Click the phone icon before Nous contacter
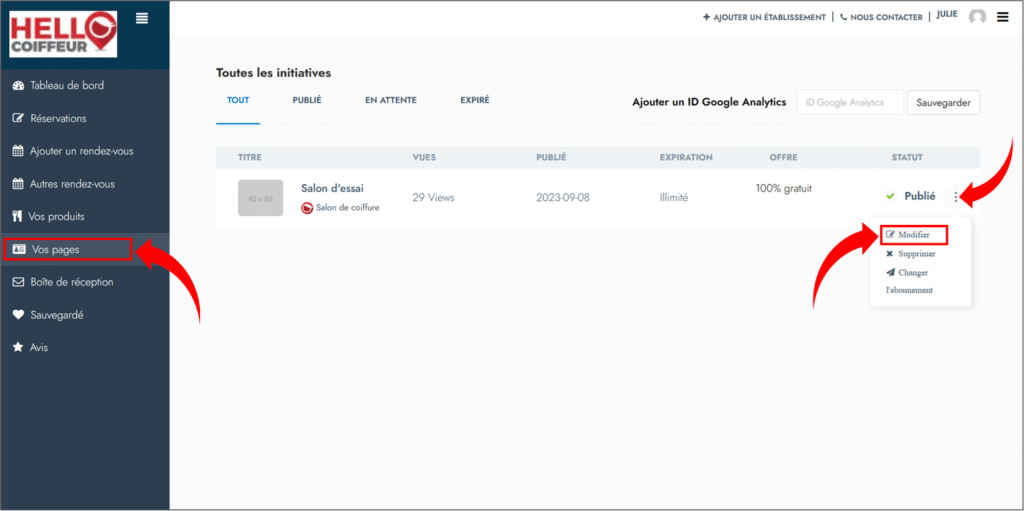Viewport: 1024px width, 511px height. tap(843, 18)
